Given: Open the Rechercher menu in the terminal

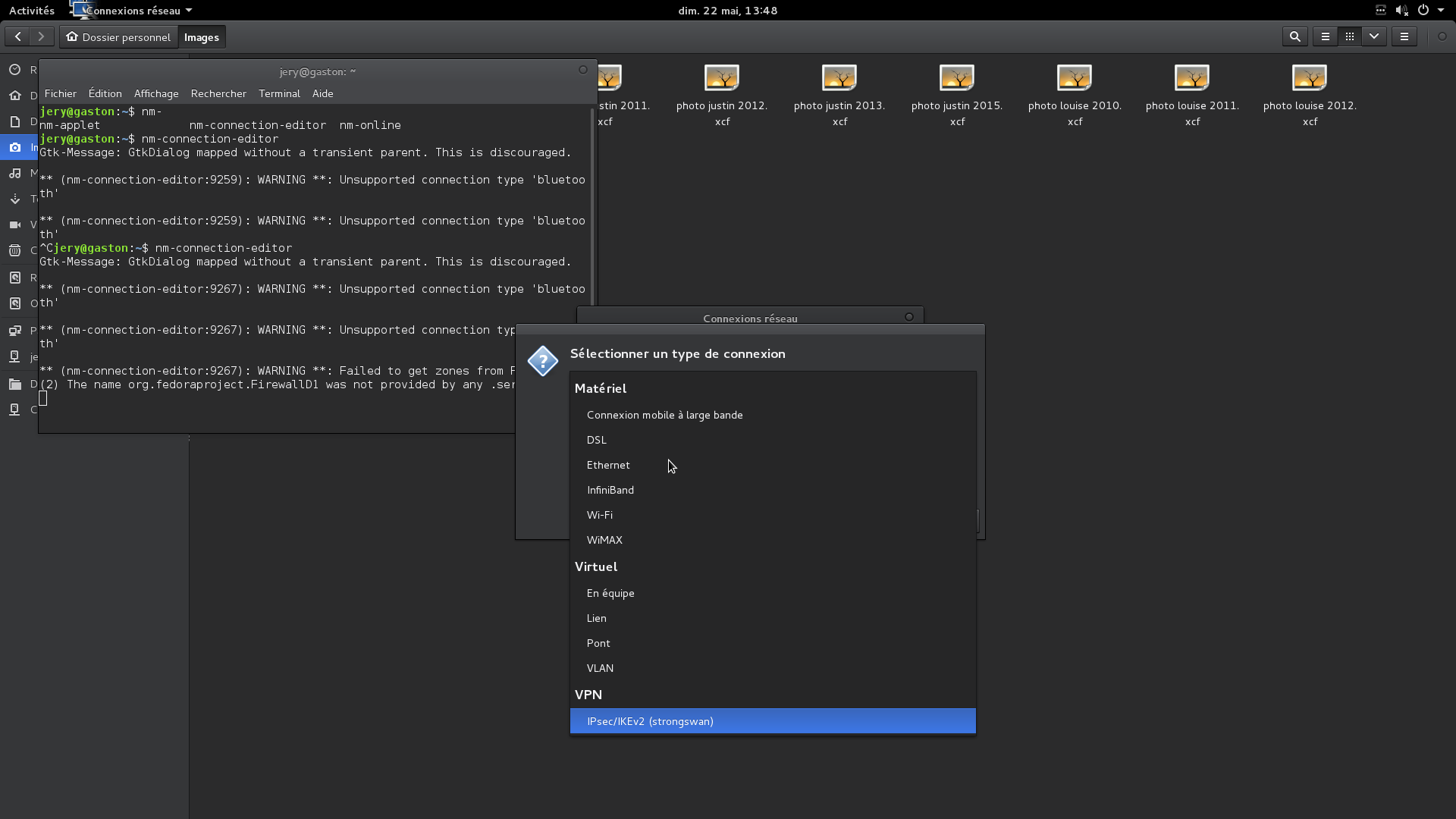Looking at the screenshot, I should pos(218,93).
